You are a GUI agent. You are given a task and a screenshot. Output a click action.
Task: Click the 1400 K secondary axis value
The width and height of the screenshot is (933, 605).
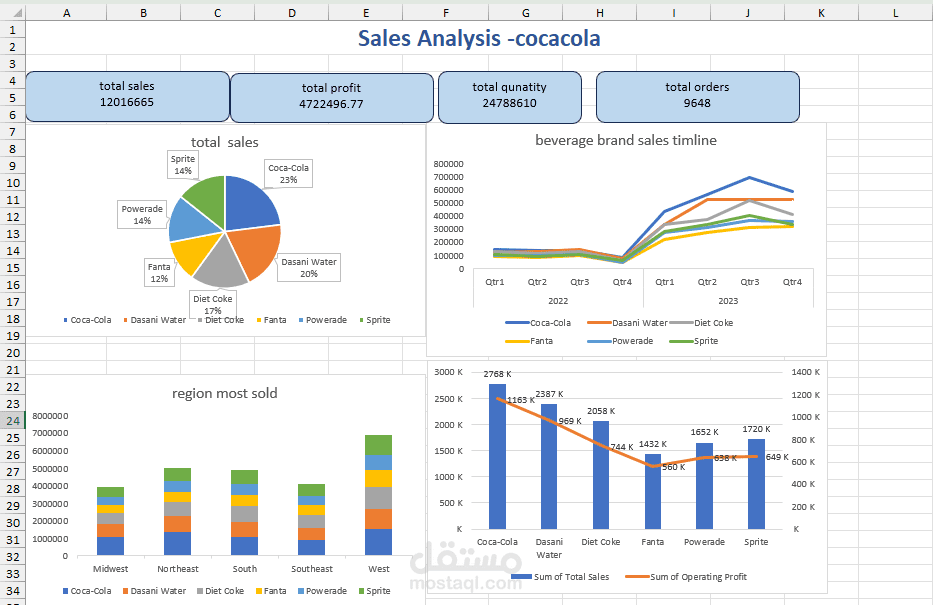pos(806,372)
